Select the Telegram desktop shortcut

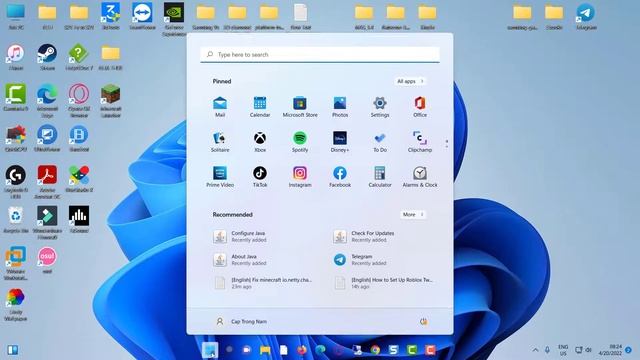(586, 16)
